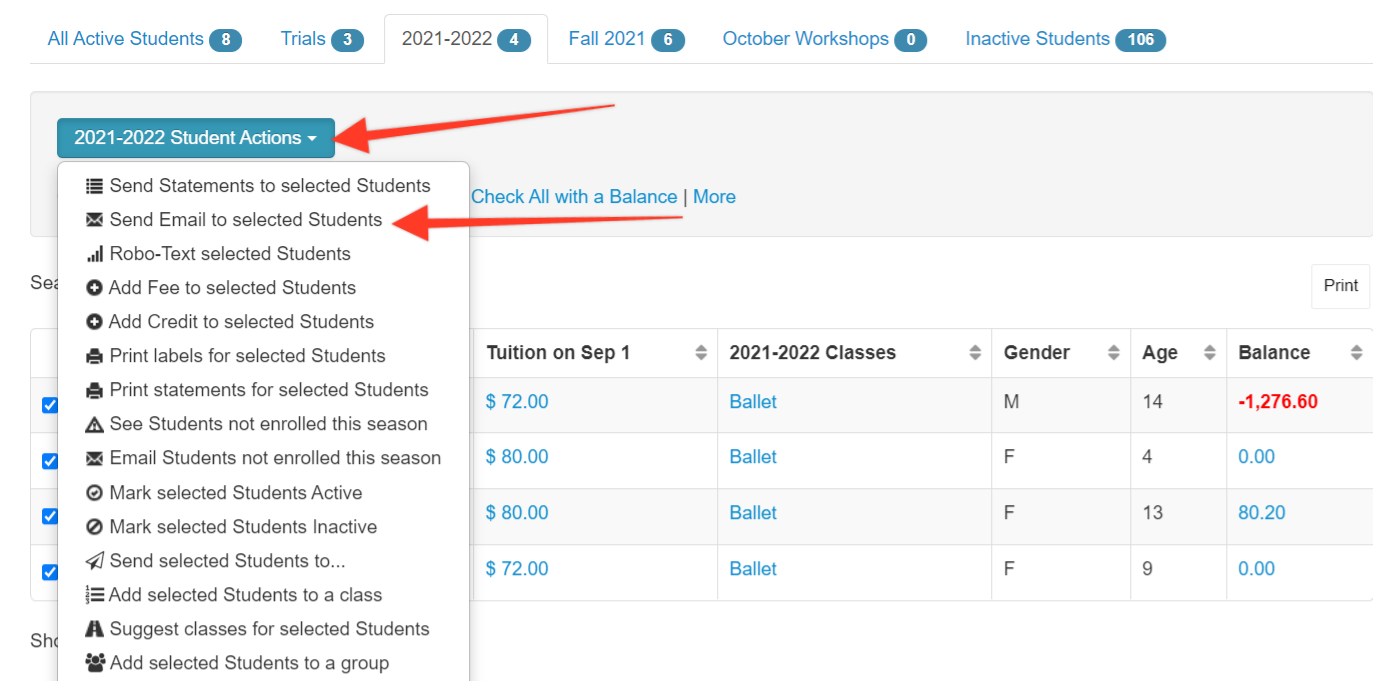Click the paper plane Send selected Students icon
The width and height of the screenshot is (1373, 681).
tap(95, 561)
